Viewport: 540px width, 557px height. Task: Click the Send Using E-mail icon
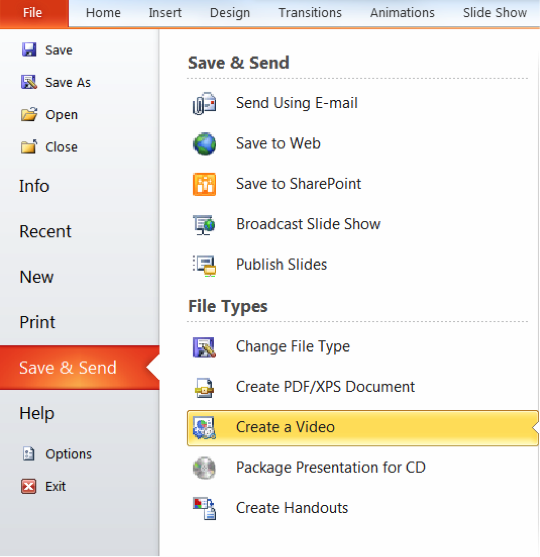point(204,103)
